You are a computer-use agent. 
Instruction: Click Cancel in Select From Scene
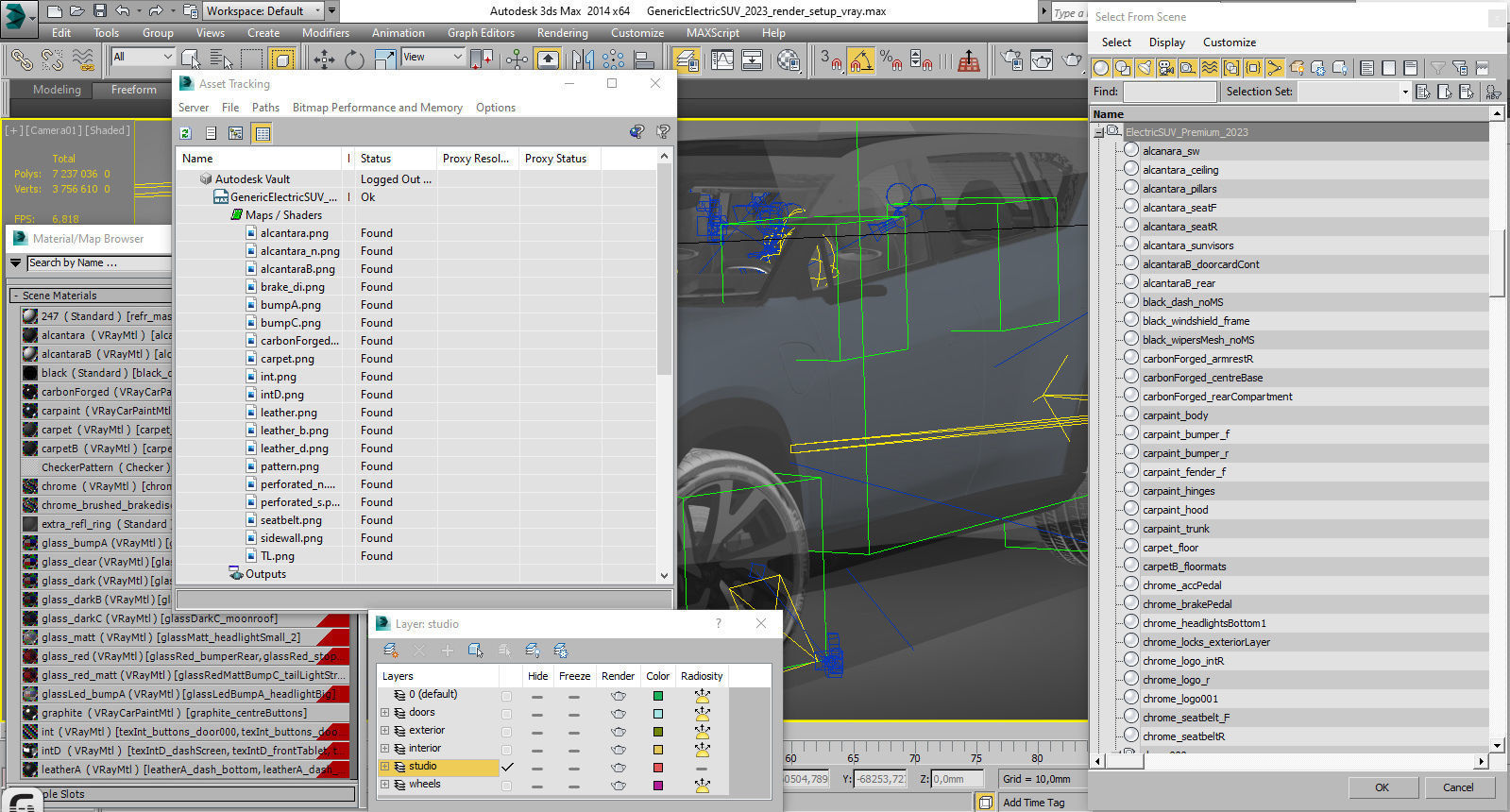point(1458,787)
